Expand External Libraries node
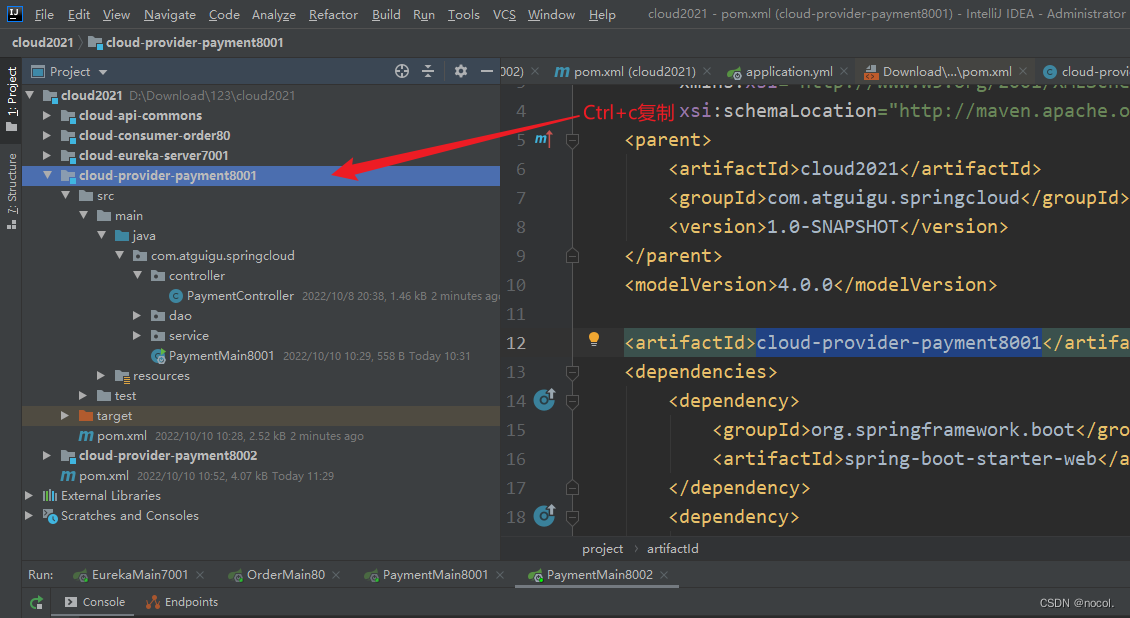This screenshot has width=1130, height=618. coord(29,496)
